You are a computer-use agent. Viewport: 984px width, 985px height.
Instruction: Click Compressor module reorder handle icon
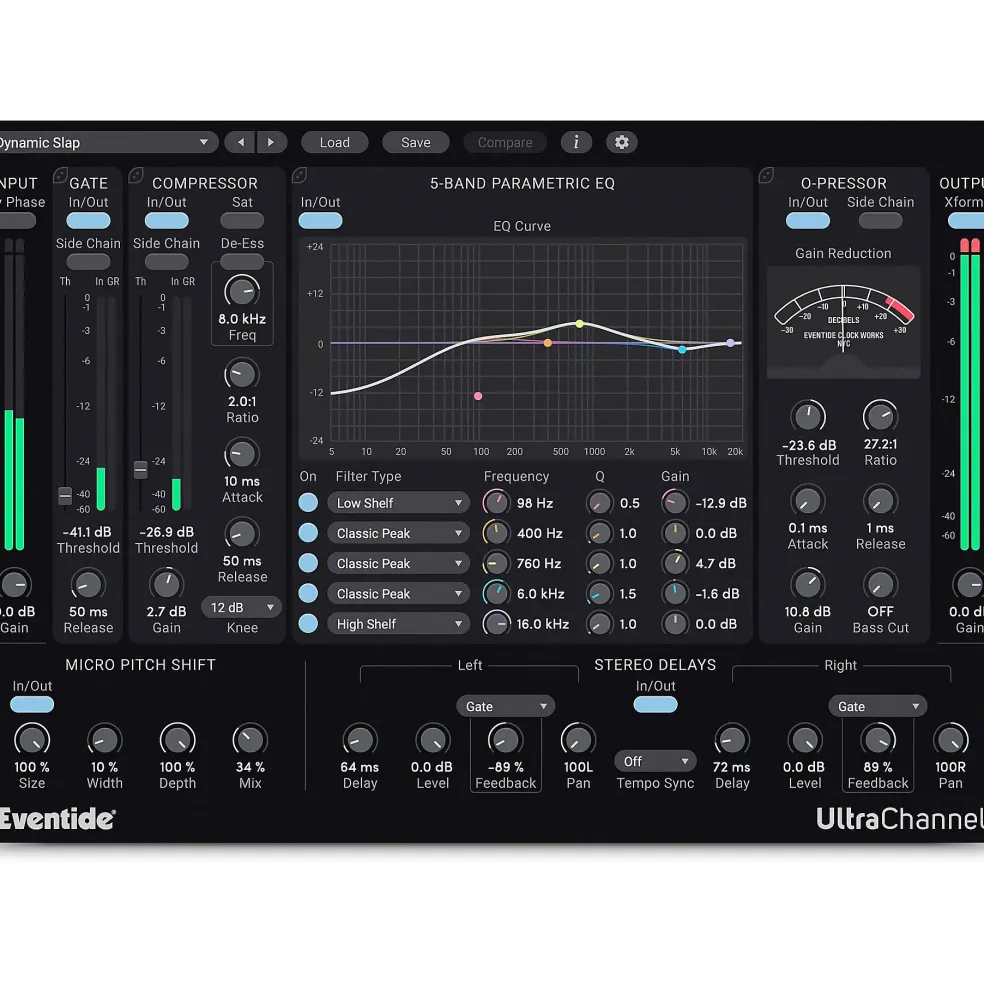click(x=136, y=175)
